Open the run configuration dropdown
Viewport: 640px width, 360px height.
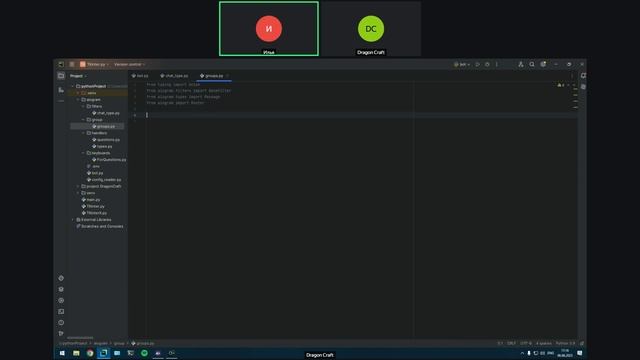click(x=462, y=64)
